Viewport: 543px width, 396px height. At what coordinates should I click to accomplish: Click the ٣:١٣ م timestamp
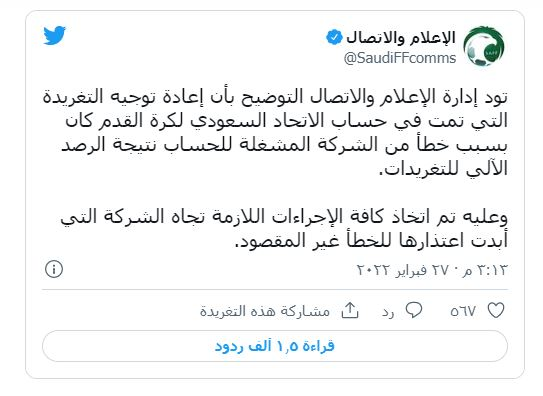tap(484, 270)
